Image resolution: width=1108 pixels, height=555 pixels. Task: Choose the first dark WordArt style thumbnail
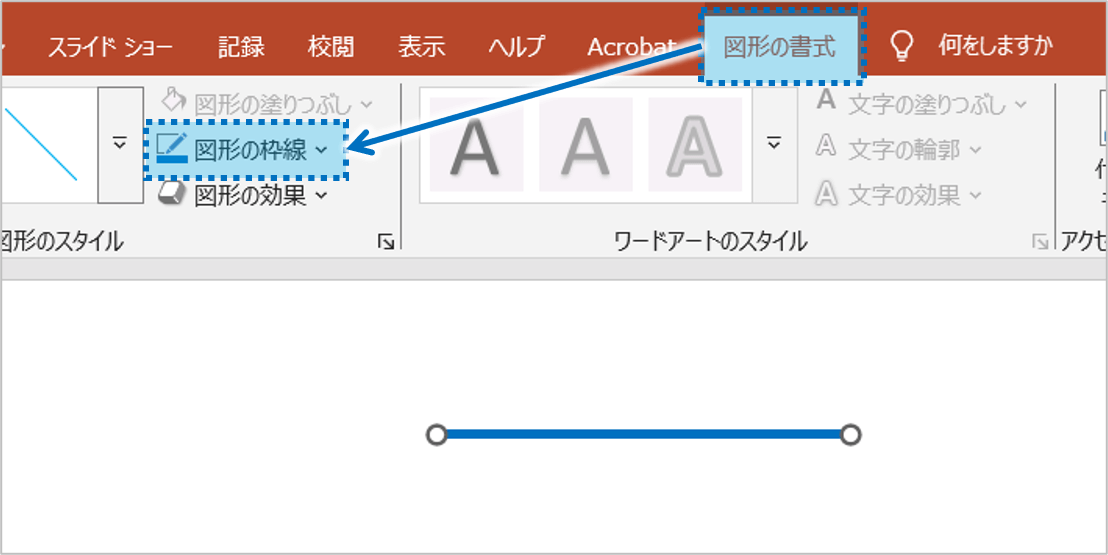click(476, 144)
